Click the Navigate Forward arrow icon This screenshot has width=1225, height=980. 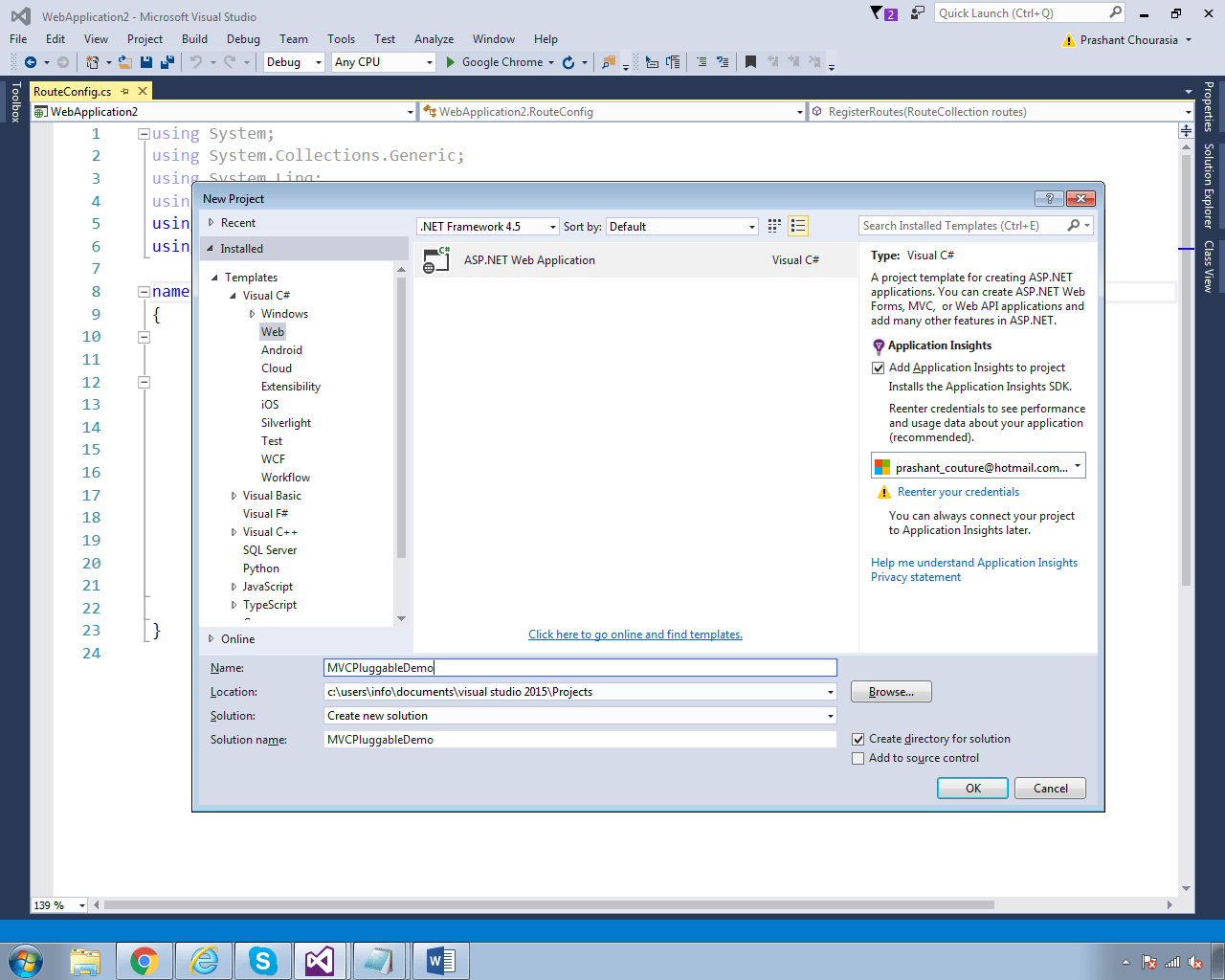(63, 62)
